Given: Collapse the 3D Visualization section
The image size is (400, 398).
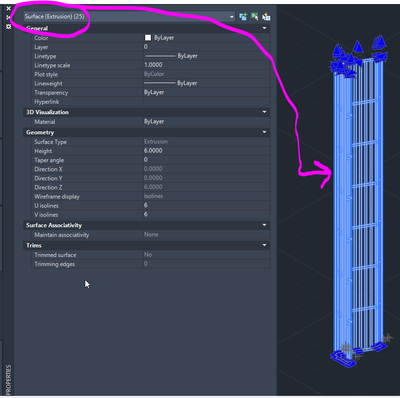Looking at the screenshot, I should pos(264,112).
